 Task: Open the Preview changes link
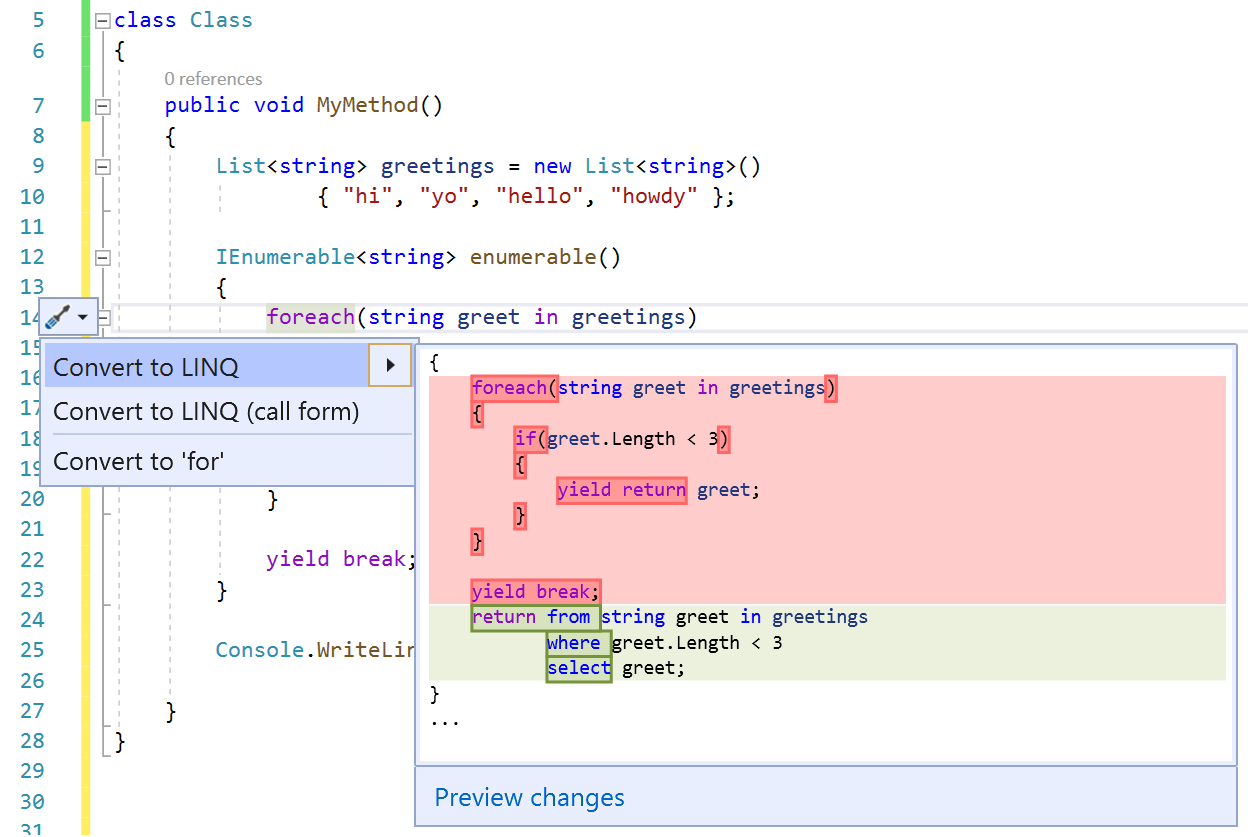529,797
